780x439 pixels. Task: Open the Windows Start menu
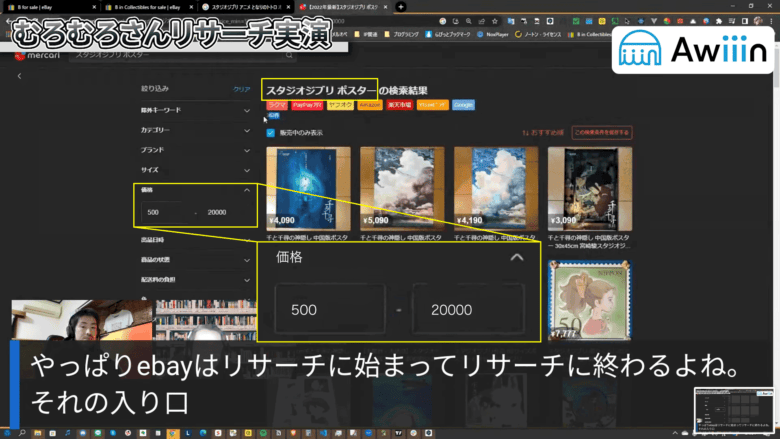(7, 433)
